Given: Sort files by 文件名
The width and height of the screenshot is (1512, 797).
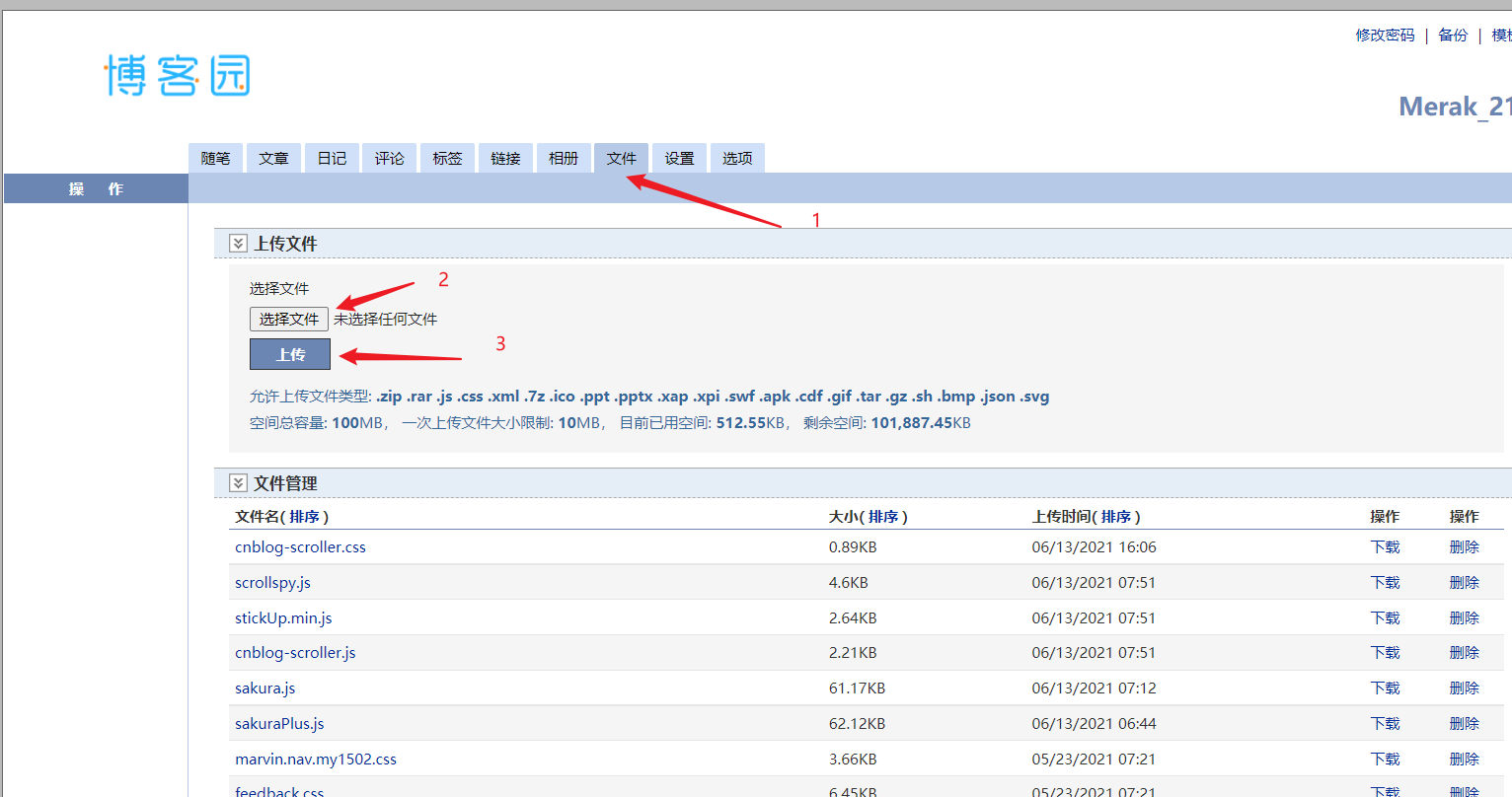Looking at the screenshot, I should coord(304,516).
